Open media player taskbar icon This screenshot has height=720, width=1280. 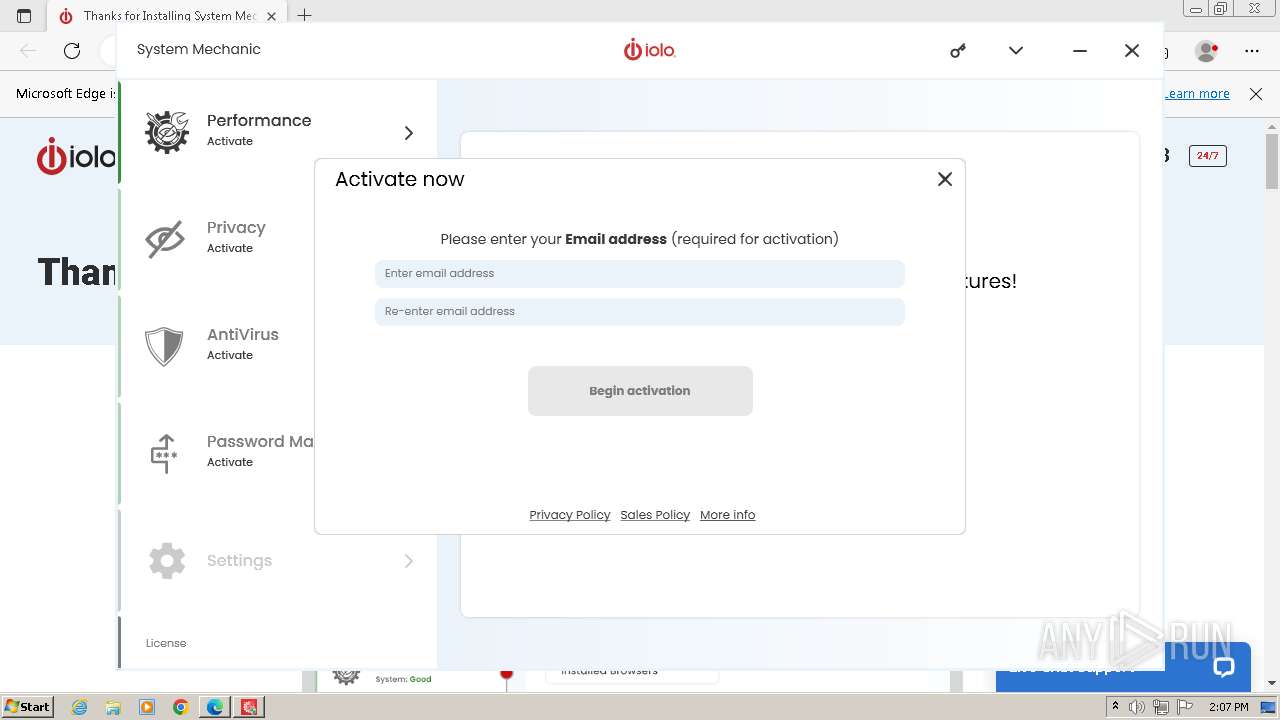pos(147,707)
